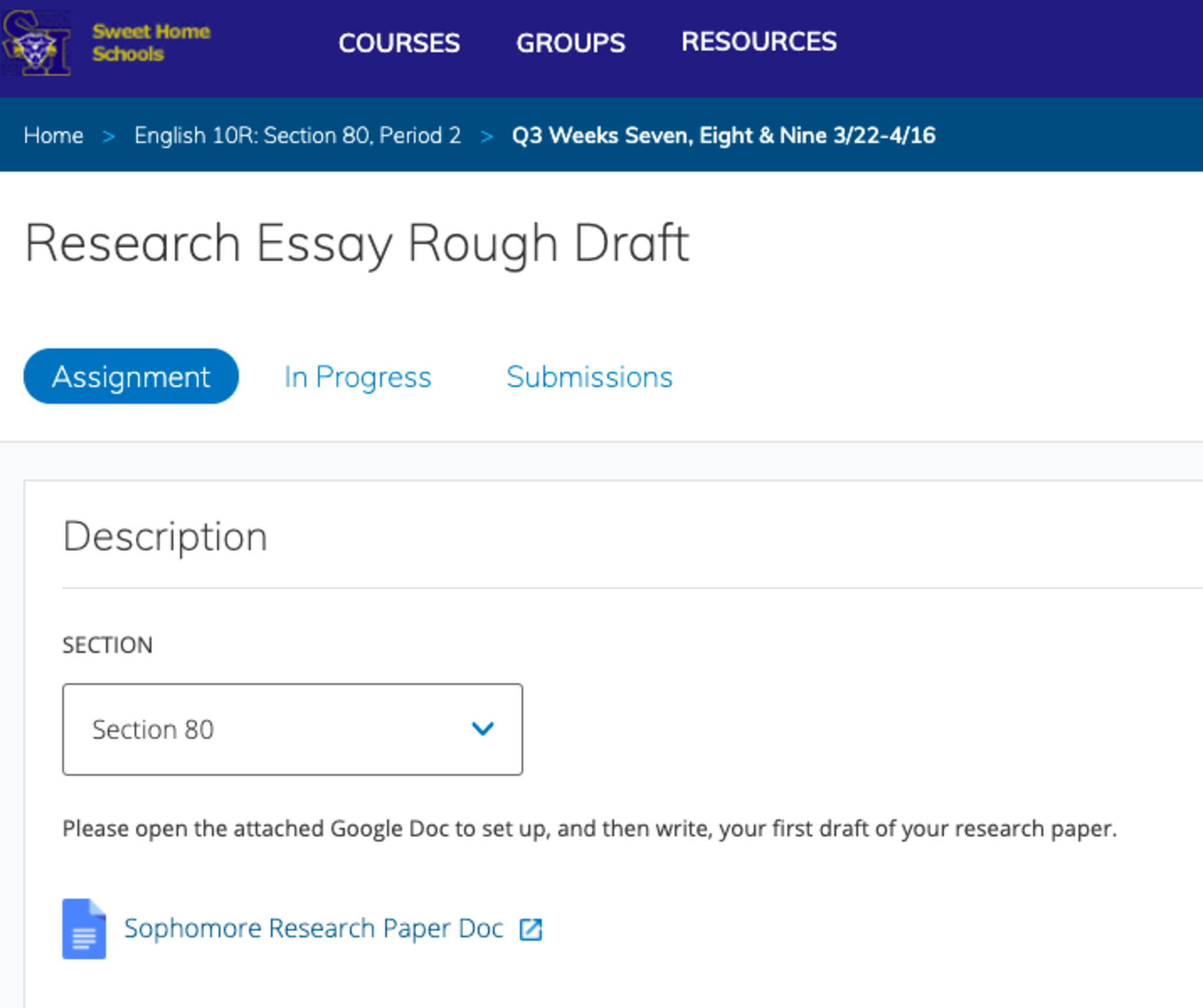Click the Research Essay Rough Draft title
This screenshot has height=1008, width=1203.
(357, 243)
